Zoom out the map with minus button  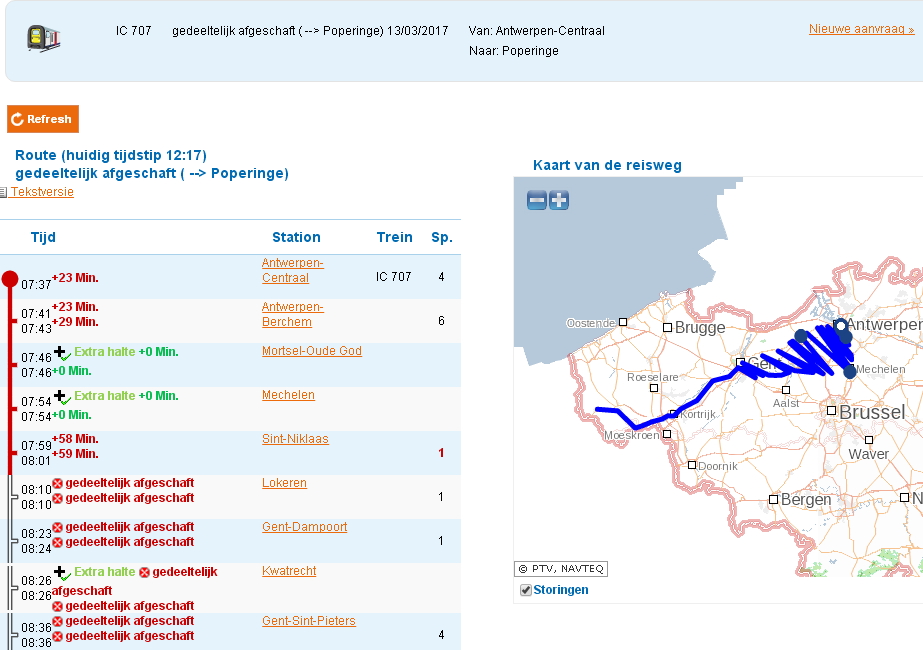pyautogui.click(x=537, y=200)
